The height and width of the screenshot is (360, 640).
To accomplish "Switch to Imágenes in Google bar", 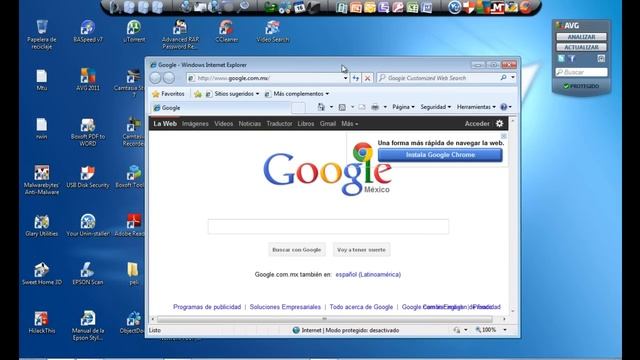I will [195, 123].
